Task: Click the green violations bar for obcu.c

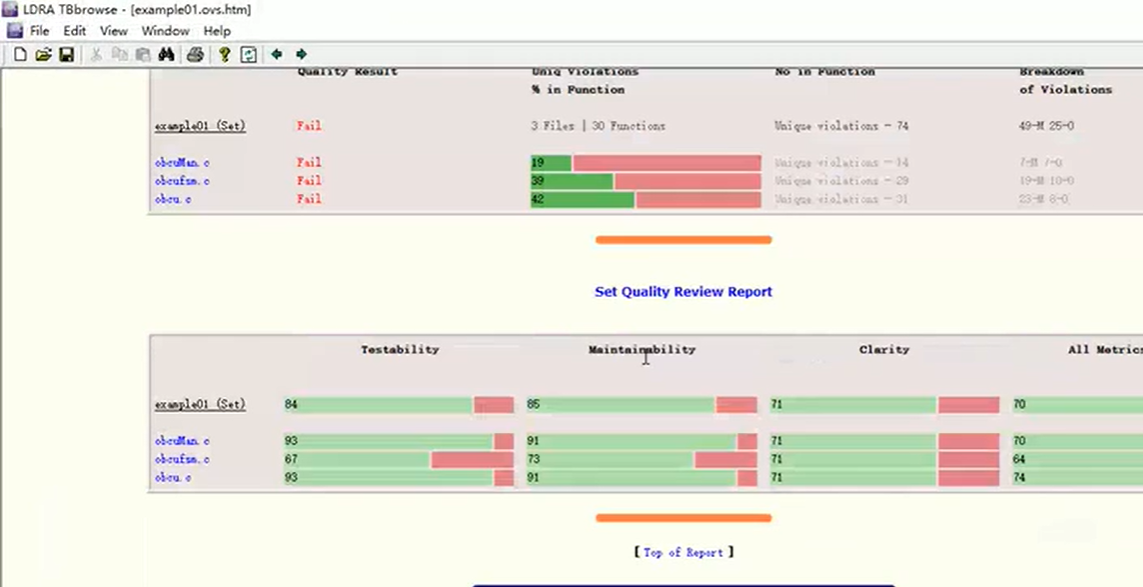Action: (x=580, y=199)
